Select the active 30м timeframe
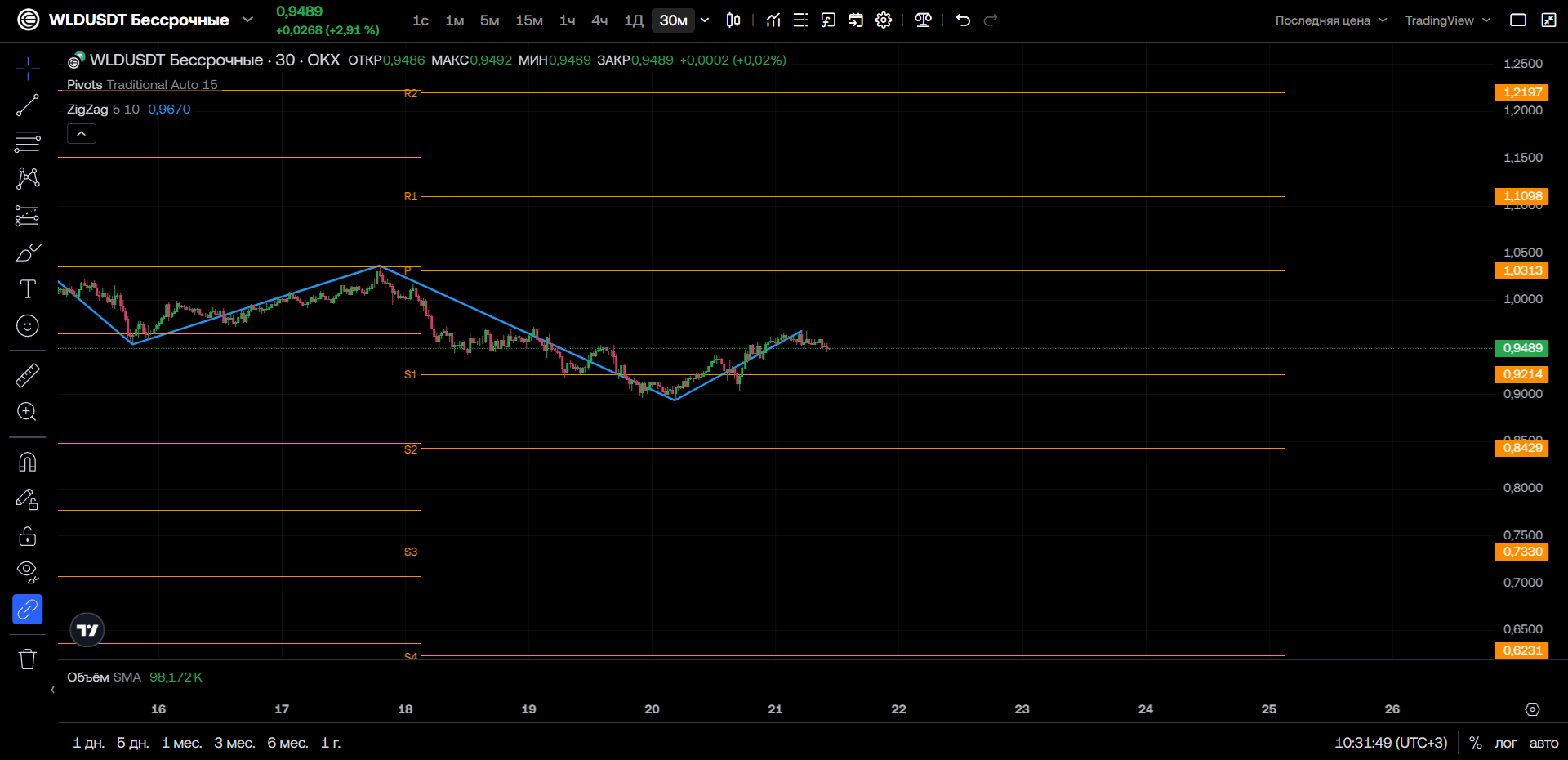The height and width of the screenshot is (760, 1568). (674, 20)
